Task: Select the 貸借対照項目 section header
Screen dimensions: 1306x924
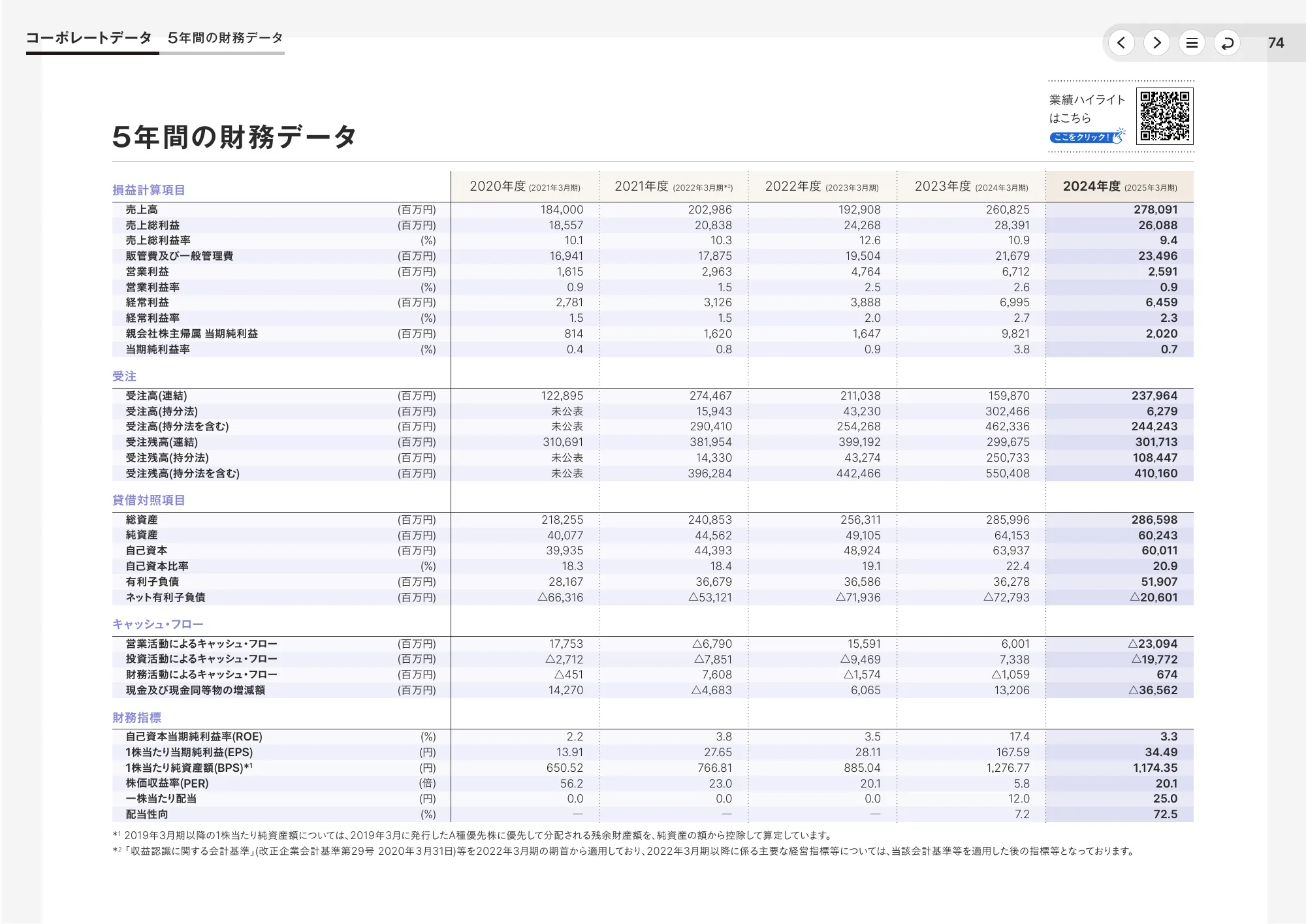Action: click(x=147, y=500)
